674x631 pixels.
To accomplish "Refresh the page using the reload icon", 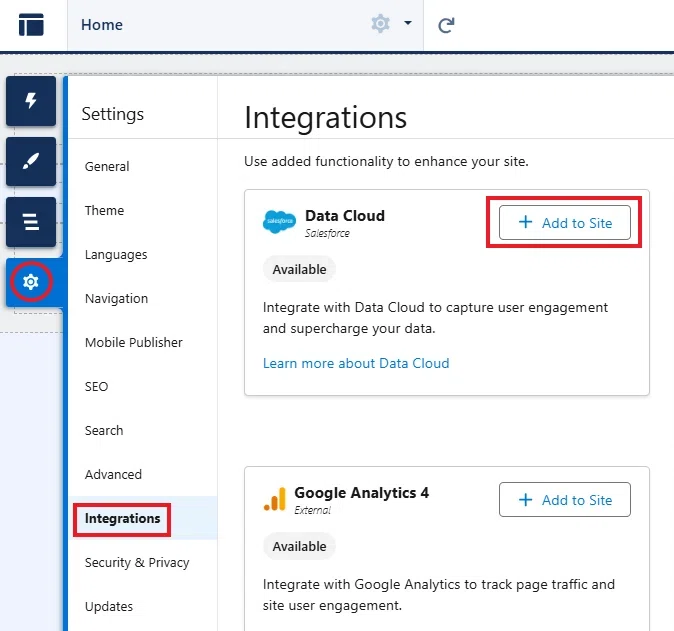I will 446,25.
